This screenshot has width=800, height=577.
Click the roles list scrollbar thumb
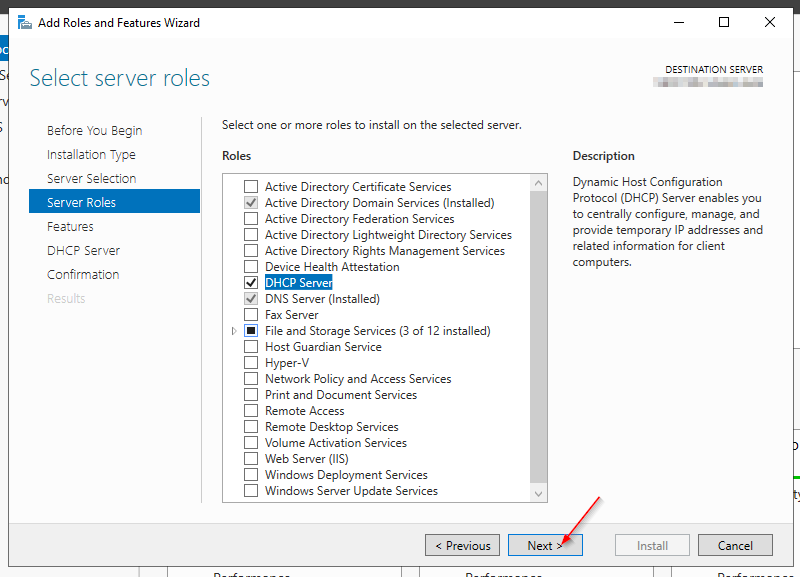[538, 337]
